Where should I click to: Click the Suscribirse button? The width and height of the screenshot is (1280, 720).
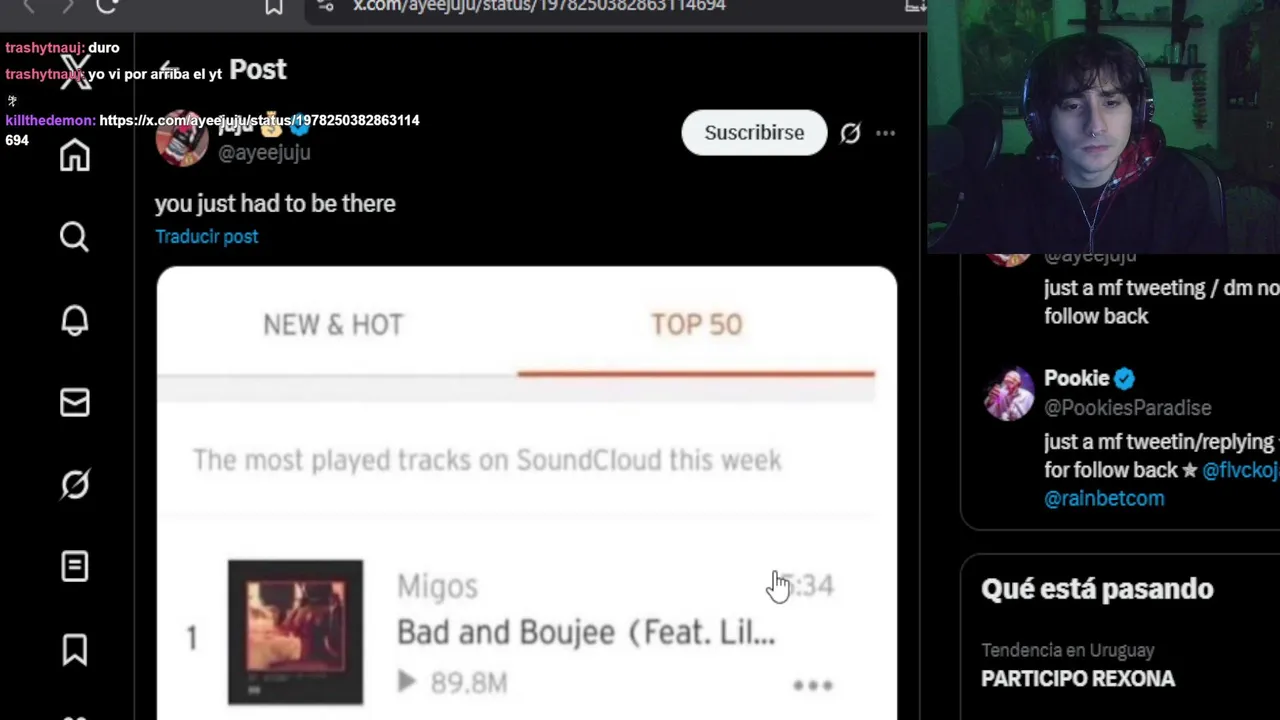click(754, 133)
